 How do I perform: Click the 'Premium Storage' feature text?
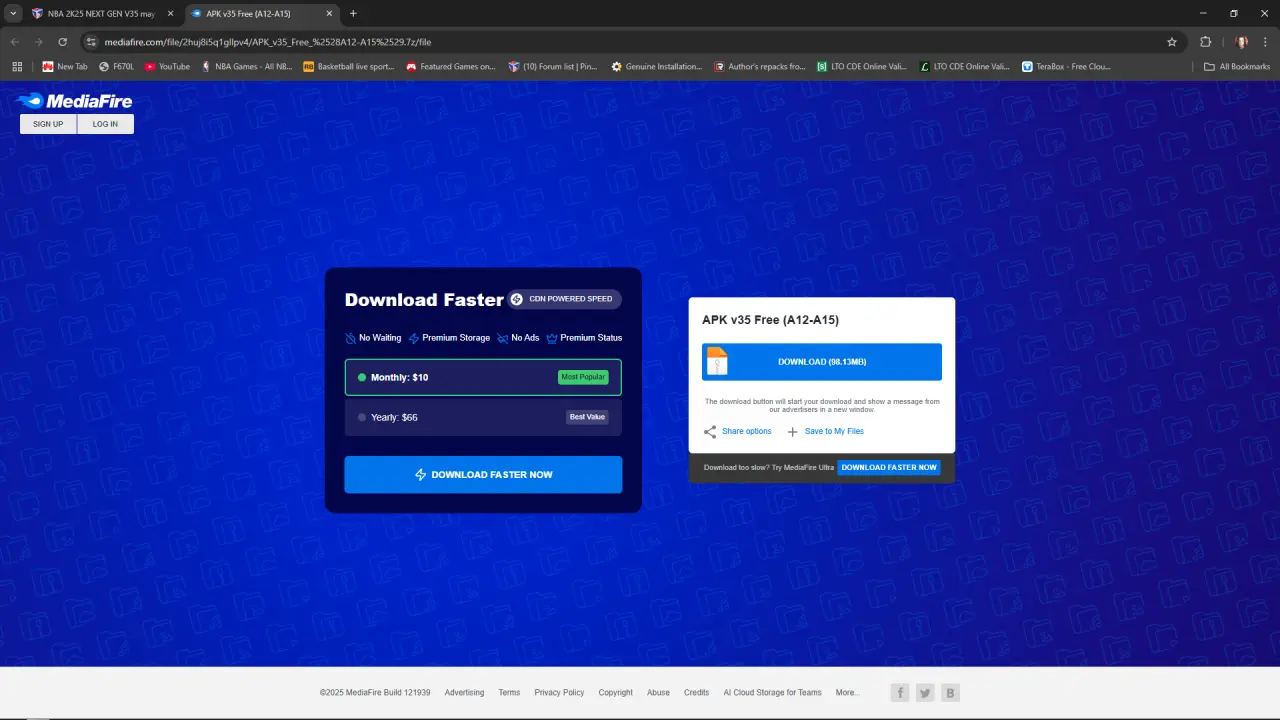(x=456, y=338)
